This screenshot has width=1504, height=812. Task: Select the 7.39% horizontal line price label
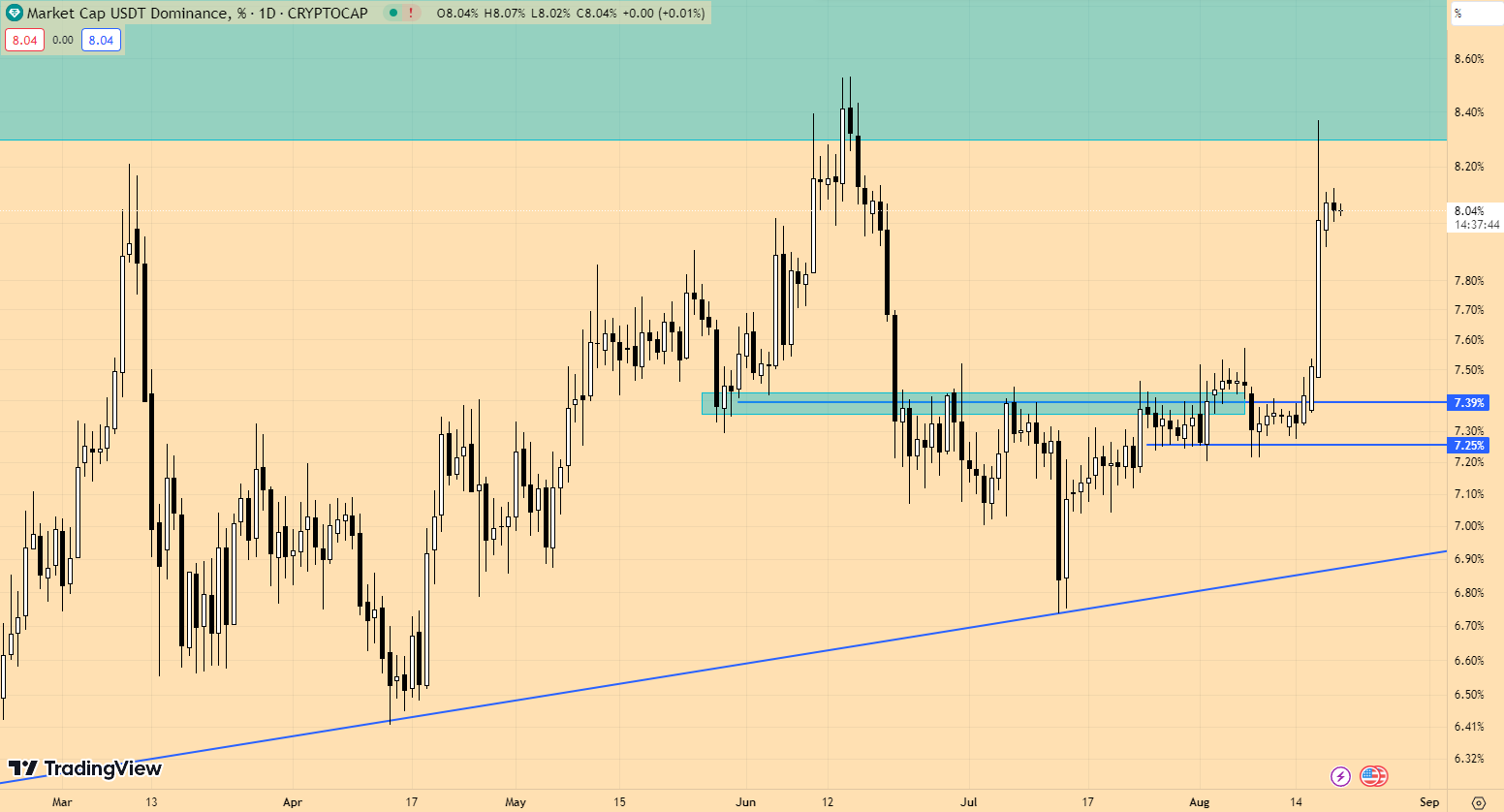click(1469, 402)
